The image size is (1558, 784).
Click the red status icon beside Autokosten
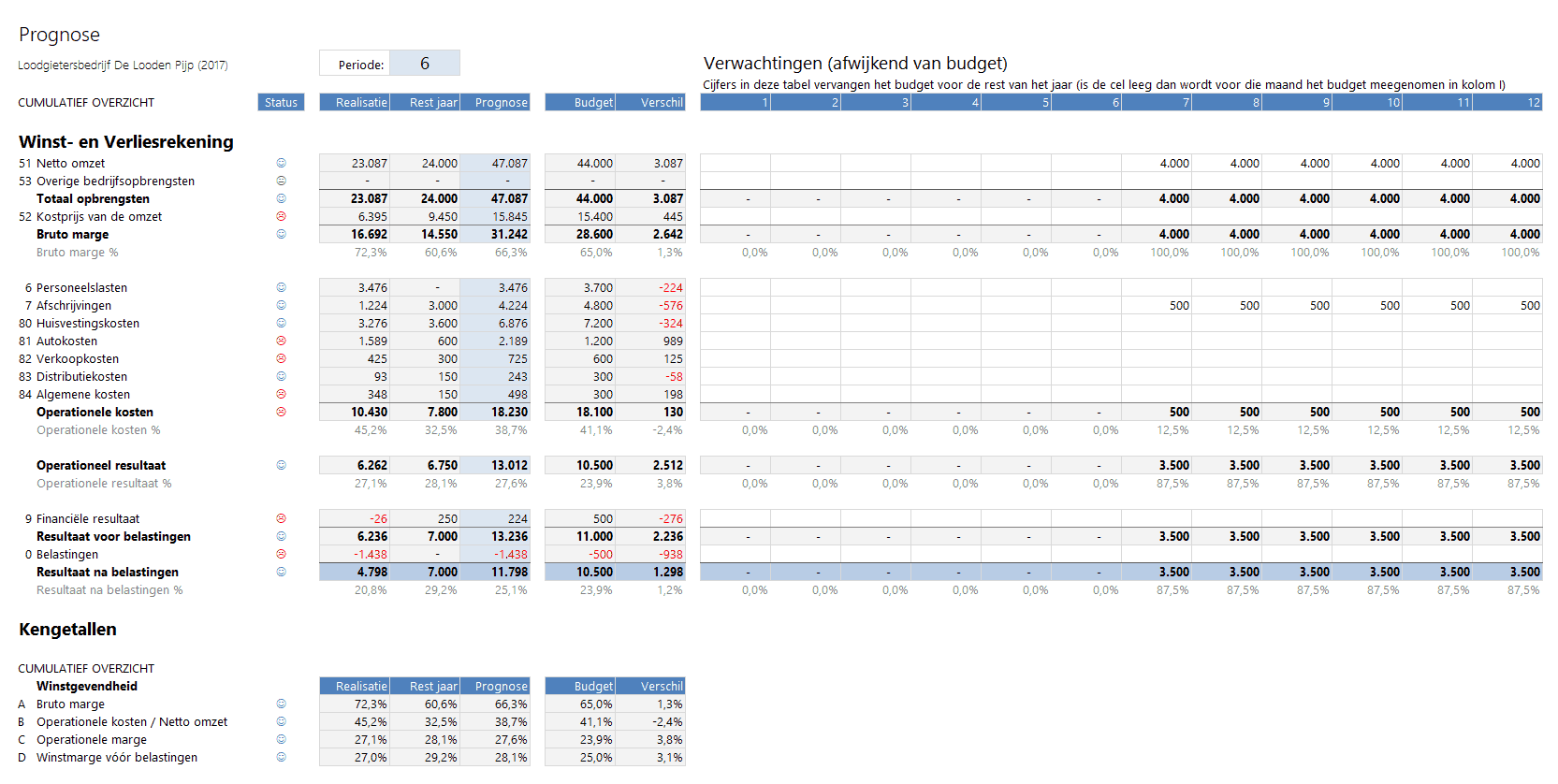[281, 341]
